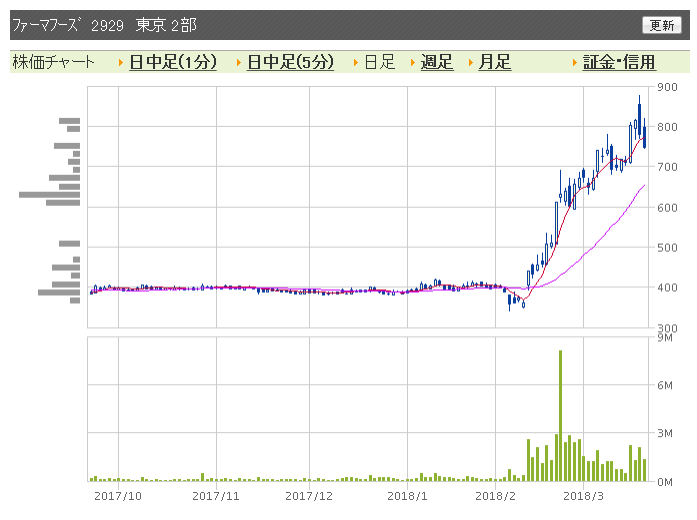Click the 800 price axis label
697x520 pixels.
[x=667, y=127]
